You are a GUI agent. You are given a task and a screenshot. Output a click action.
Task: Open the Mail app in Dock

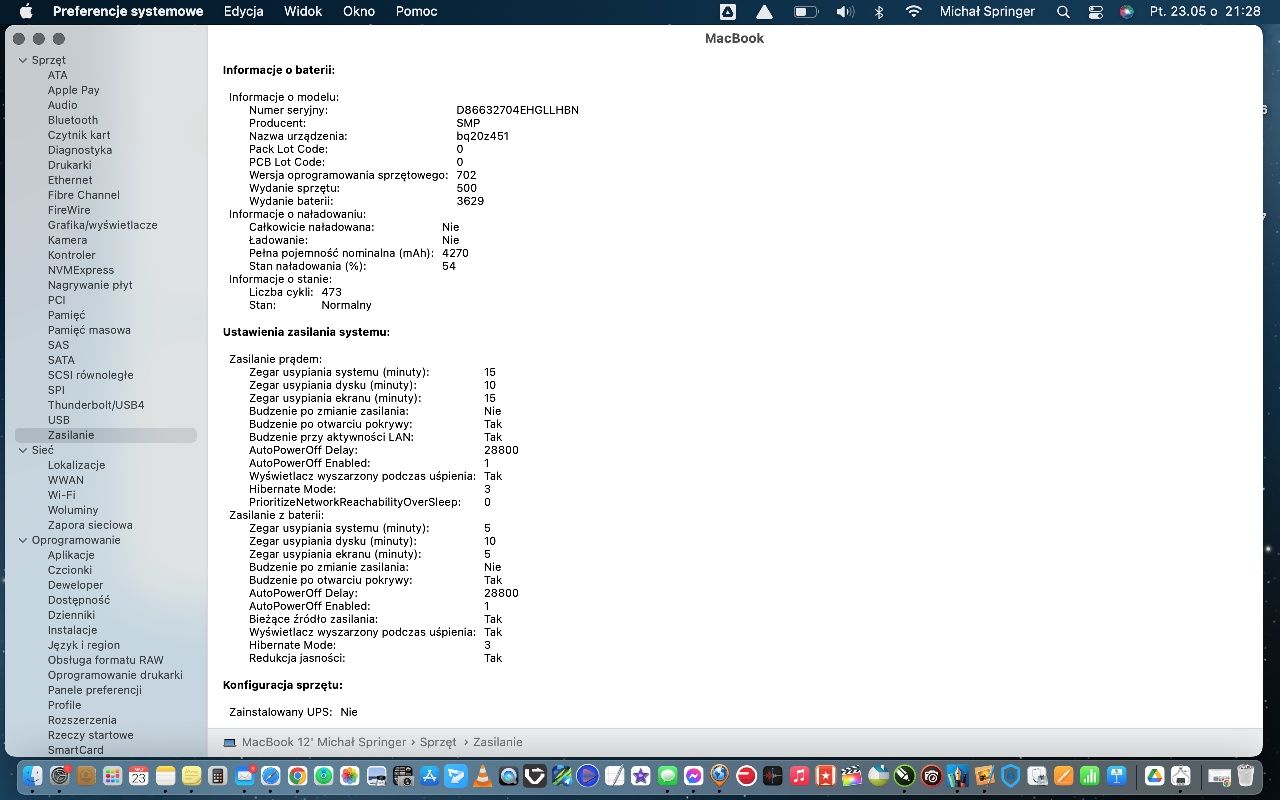244,776
